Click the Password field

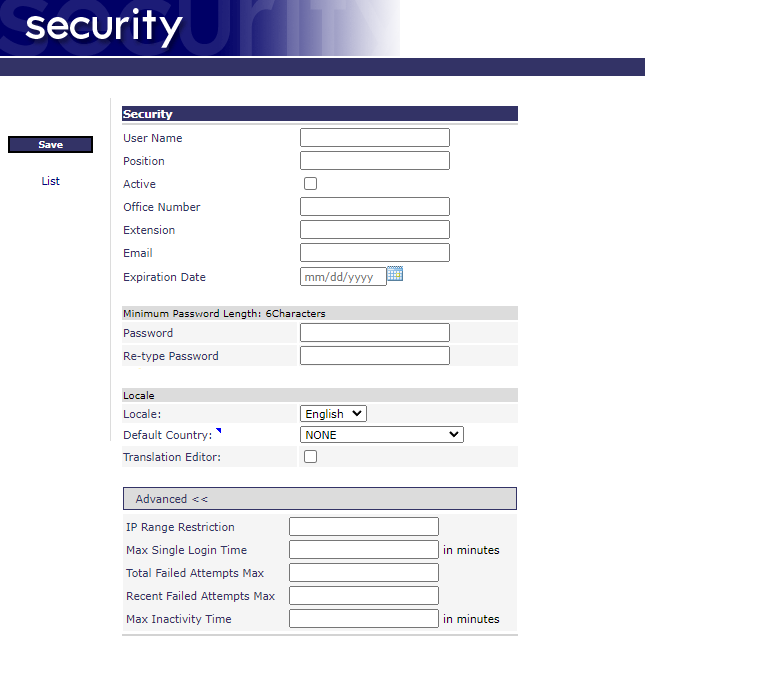tap(374, 333)
